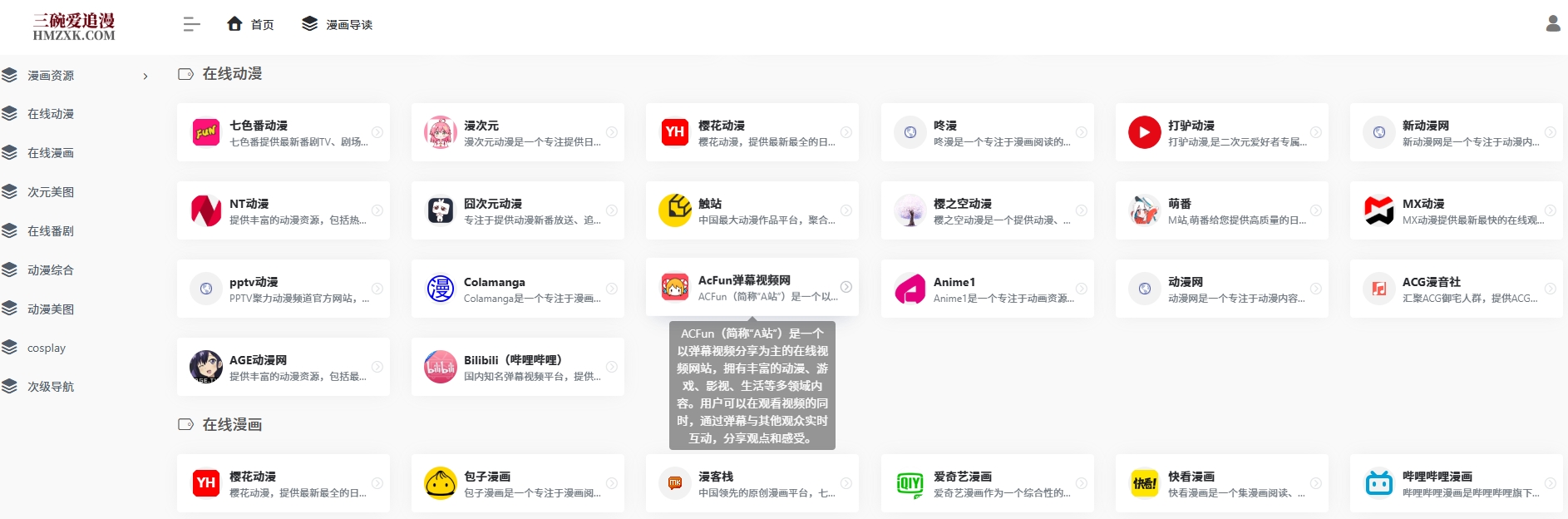Image resolution: width=1568 pixels, height=519 pixels.
Task: Click the arrow on 七色番动漫 card
Action: (377, 132)
